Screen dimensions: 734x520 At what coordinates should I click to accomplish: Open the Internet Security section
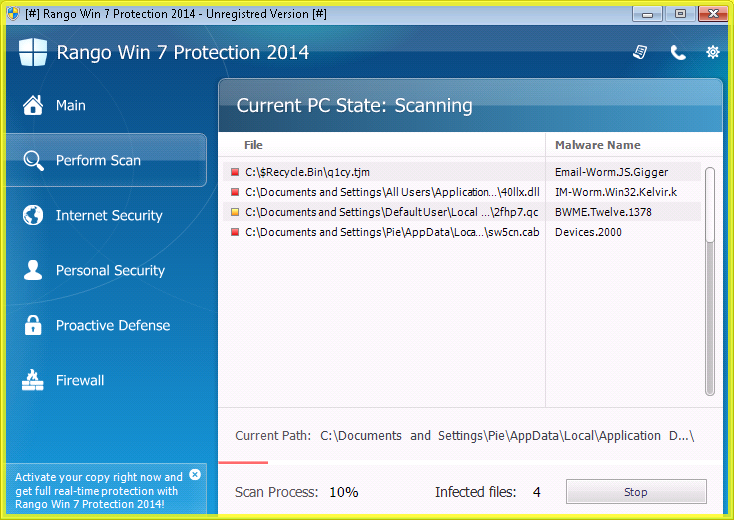pyautogui.click(x=106, y=215)
